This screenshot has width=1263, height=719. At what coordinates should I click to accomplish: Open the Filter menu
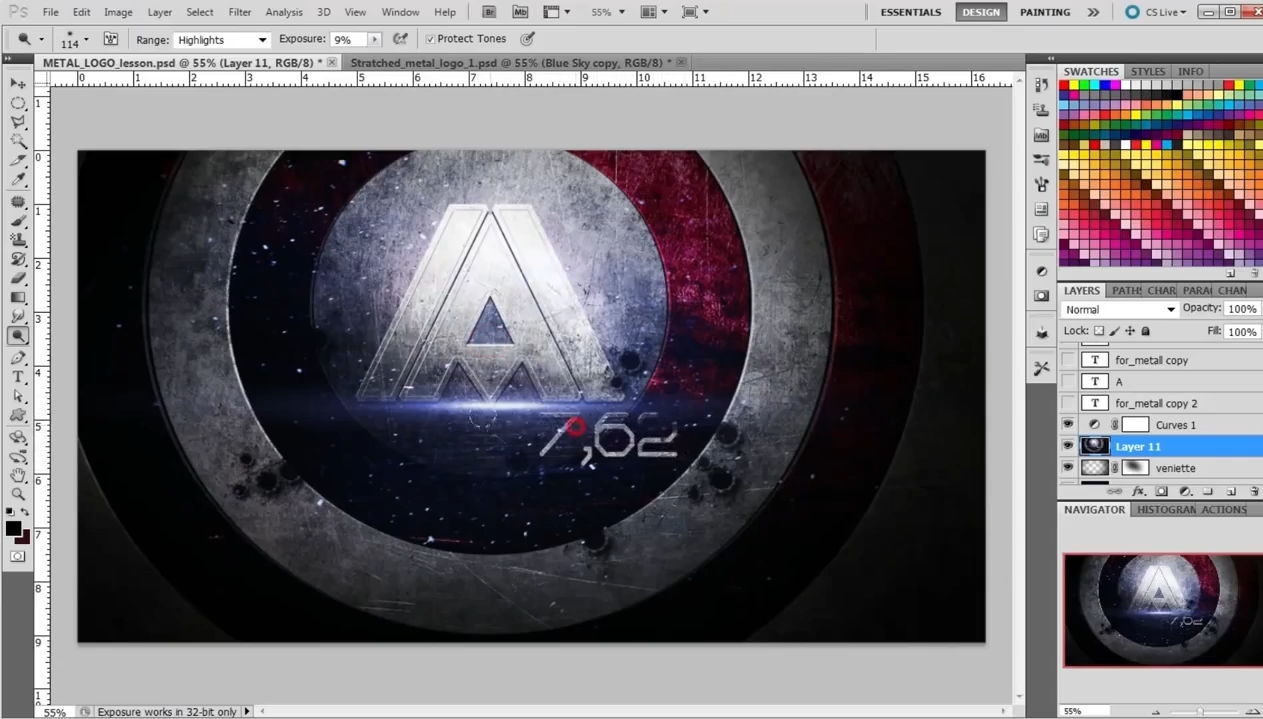pos(240,12)
